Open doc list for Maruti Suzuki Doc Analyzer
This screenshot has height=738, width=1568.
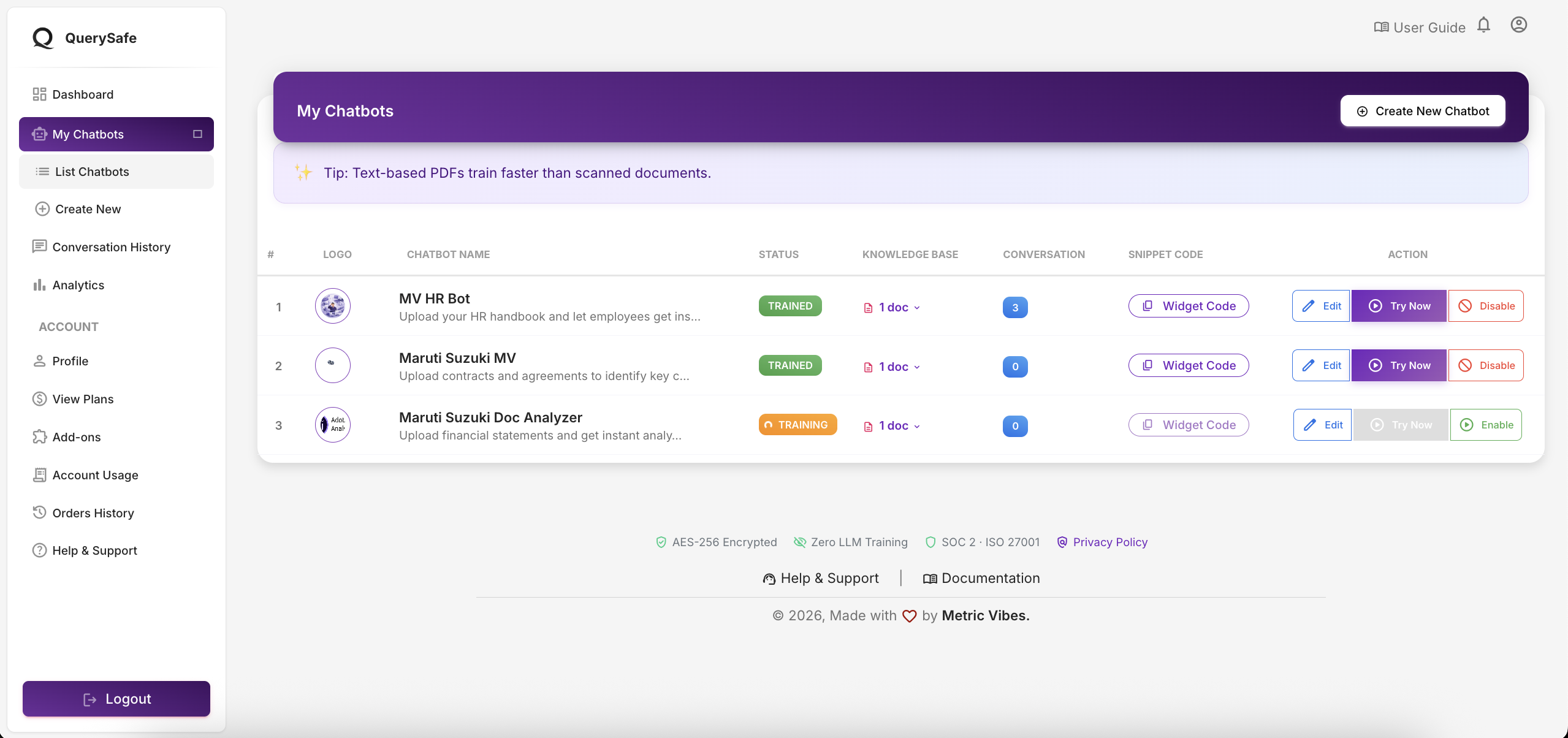click(x=892, y=425)
